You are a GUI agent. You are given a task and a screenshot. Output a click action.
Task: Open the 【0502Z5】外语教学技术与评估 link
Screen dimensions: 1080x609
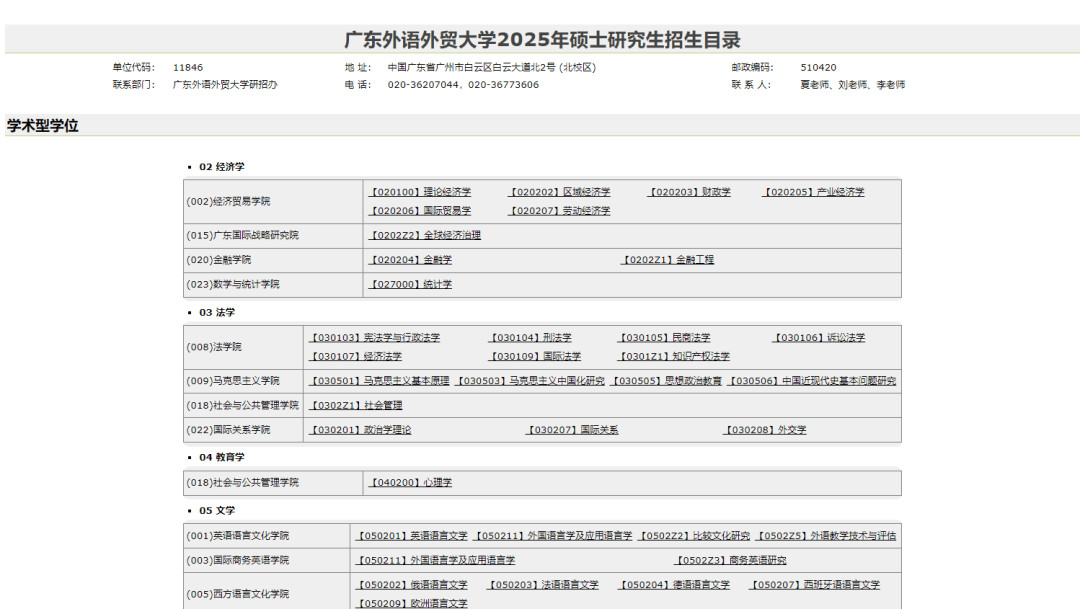pyautogui.click(x=826, y=536)
